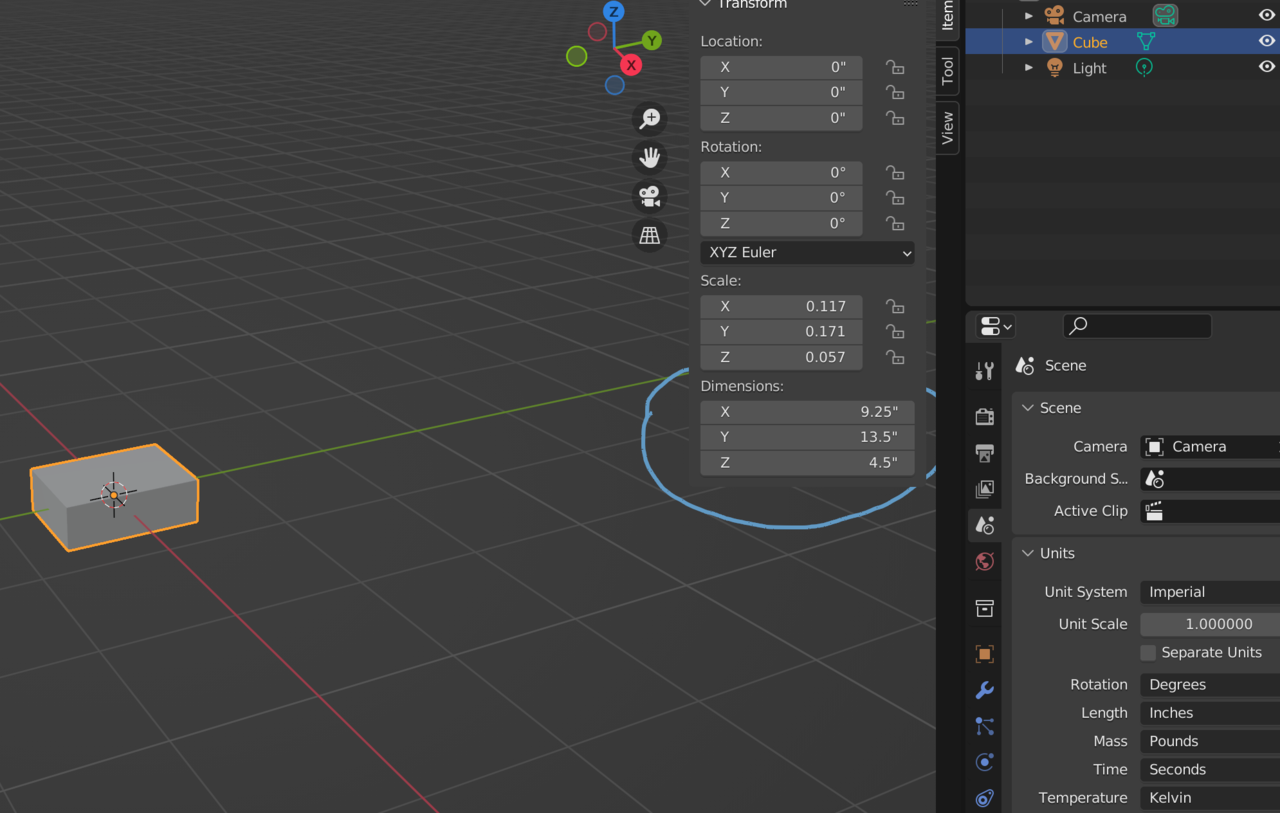The height and width of the screenshot is (813, 1280).
Task: Collapse the Units panel
Action: 1028,553
